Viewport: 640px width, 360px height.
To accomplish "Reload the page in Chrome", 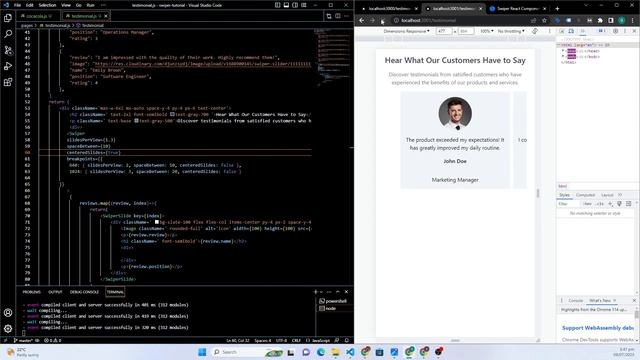I will coord(382,20).
